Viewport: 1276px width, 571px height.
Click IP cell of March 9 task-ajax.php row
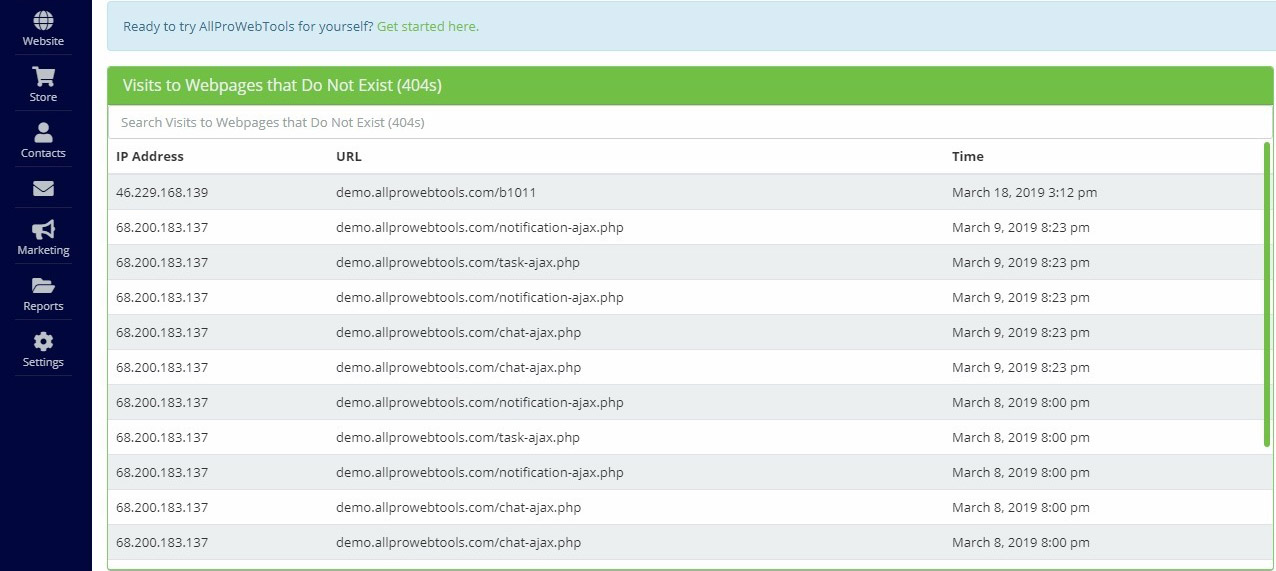coord(162,262)
